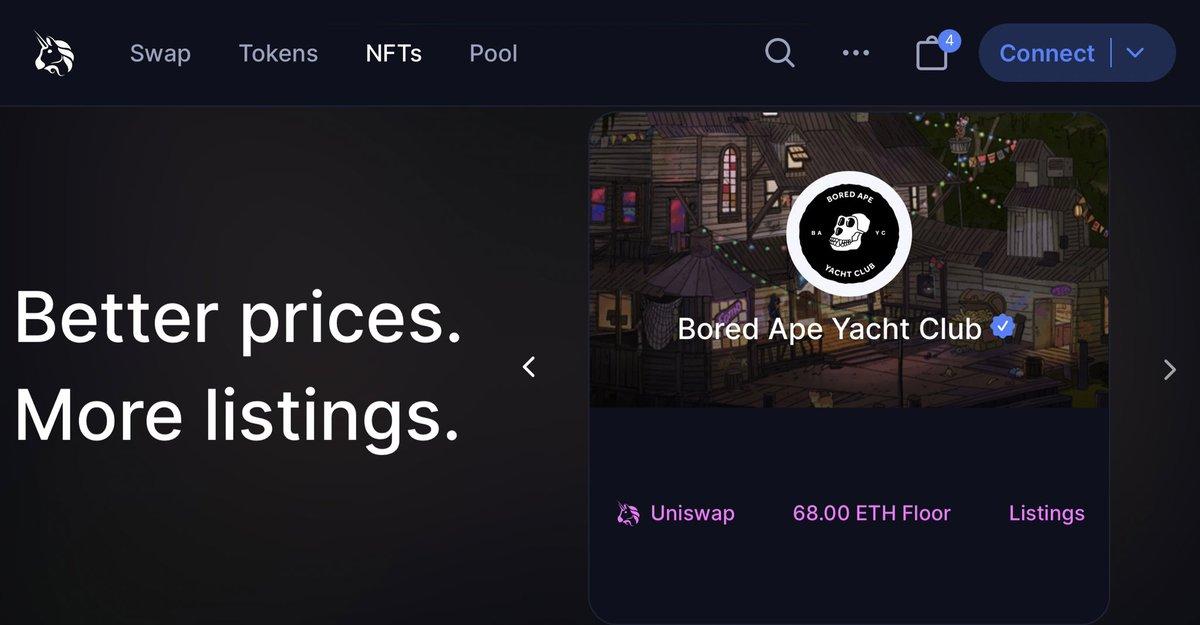Image resolution: width=1200 pixels, height=625 pixels.
Task: Open the Listings link
Action: (1046, 514)
